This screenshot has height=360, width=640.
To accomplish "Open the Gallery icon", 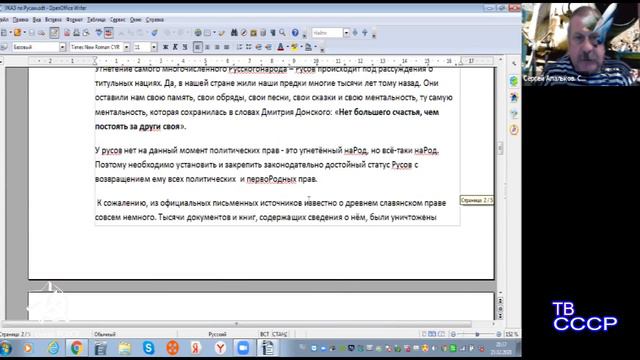I will pos(253,33).
